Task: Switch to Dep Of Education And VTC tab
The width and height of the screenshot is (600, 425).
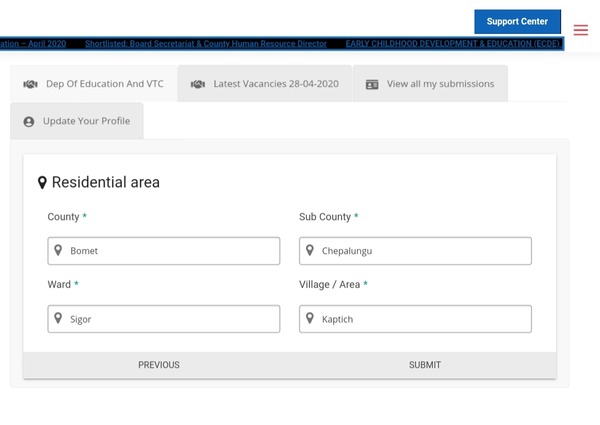Action: [x=94, y=84]
